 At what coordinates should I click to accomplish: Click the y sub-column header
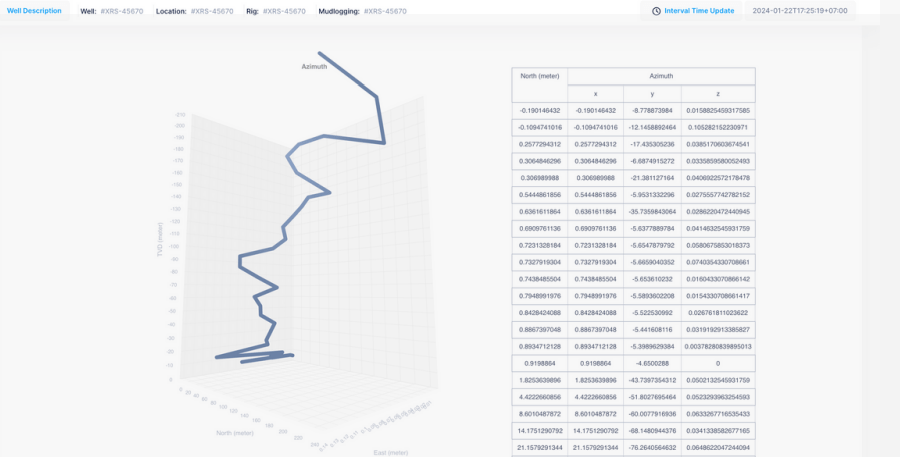pos(652,93)
